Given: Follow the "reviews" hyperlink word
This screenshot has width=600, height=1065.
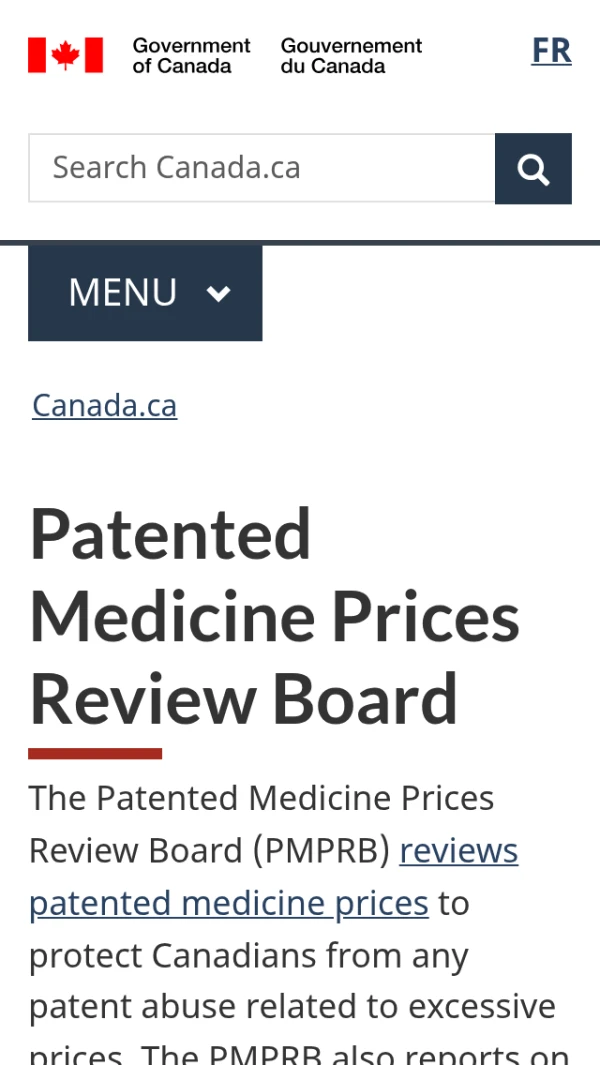Looking at the screenshot, I should coord(459,851).
